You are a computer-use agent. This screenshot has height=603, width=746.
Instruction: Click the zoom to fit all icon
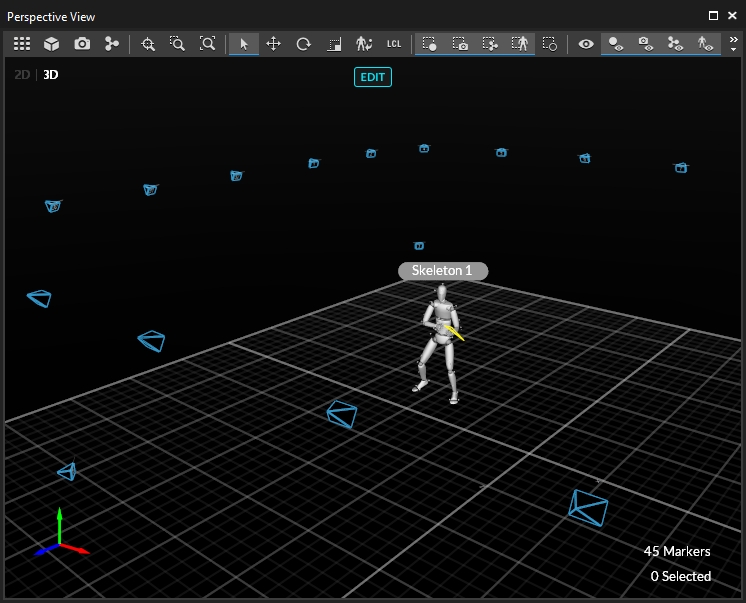coord(207,44)
